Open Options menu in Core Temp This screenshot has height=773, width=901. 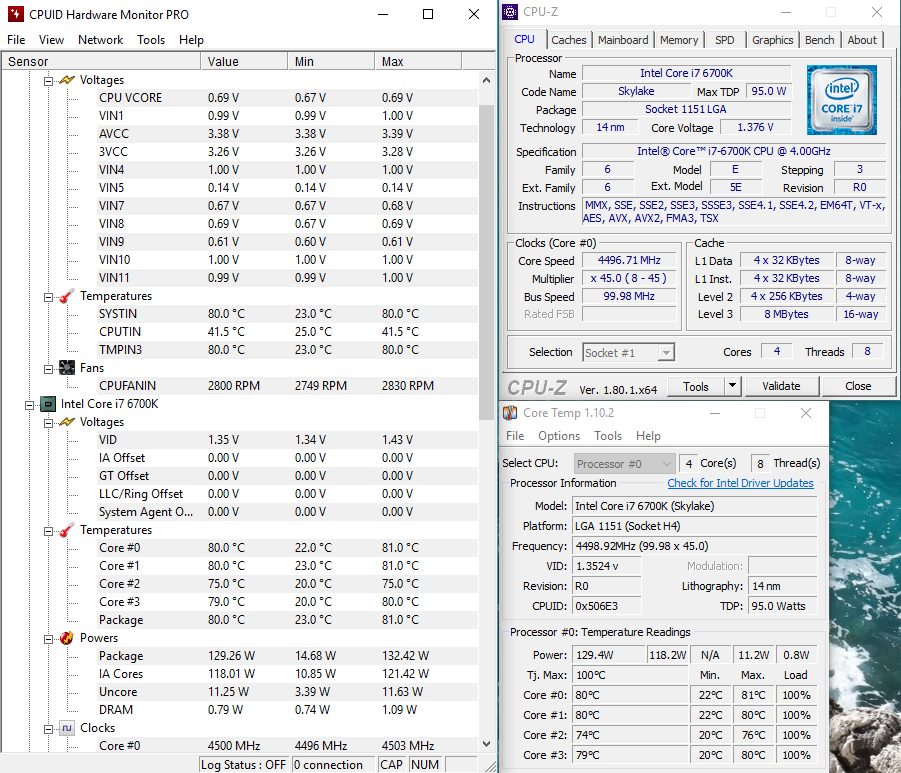click(x=558, y=436)
